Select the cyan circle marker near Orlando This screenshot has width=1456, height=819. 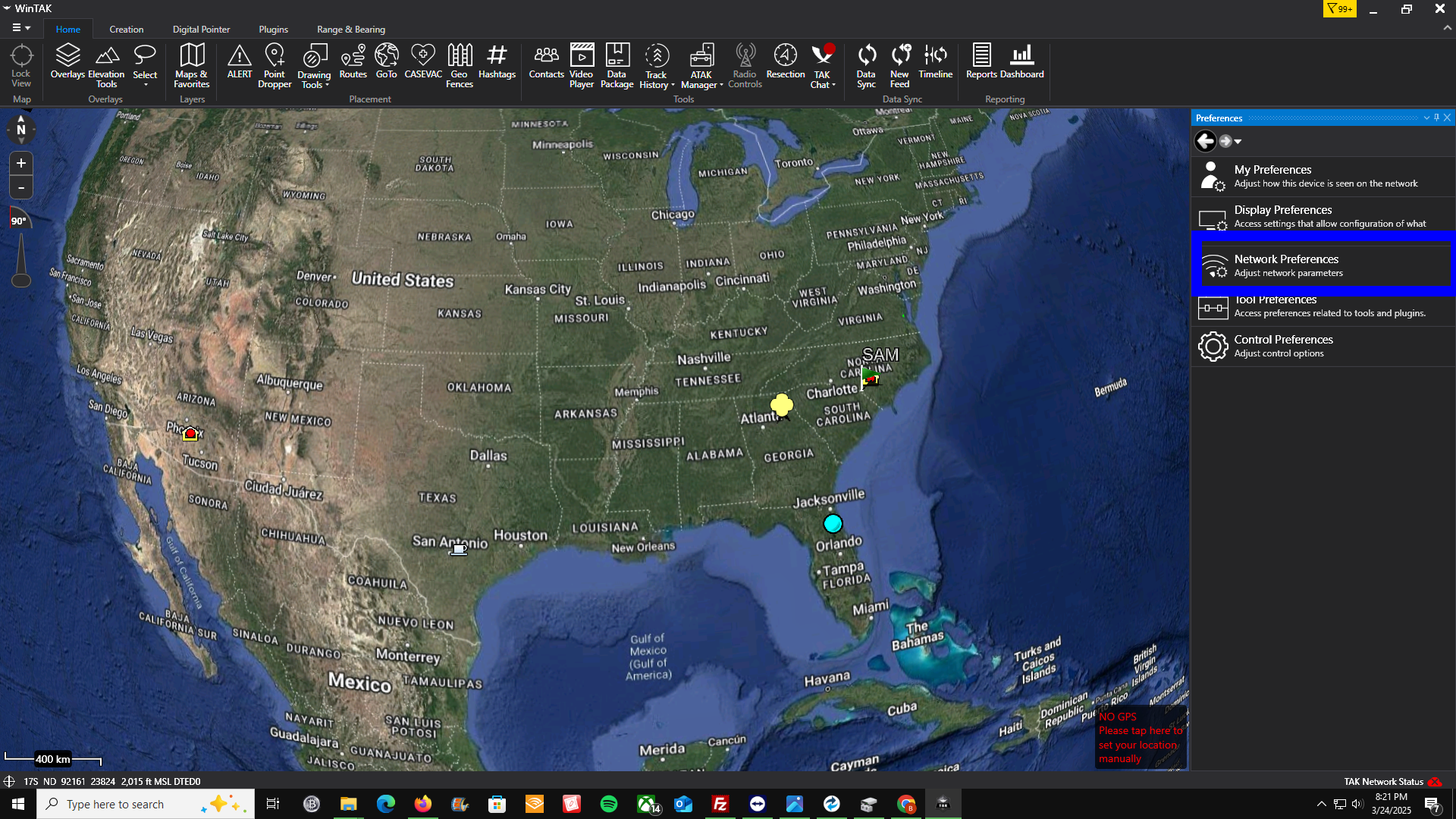click(833, 523)
